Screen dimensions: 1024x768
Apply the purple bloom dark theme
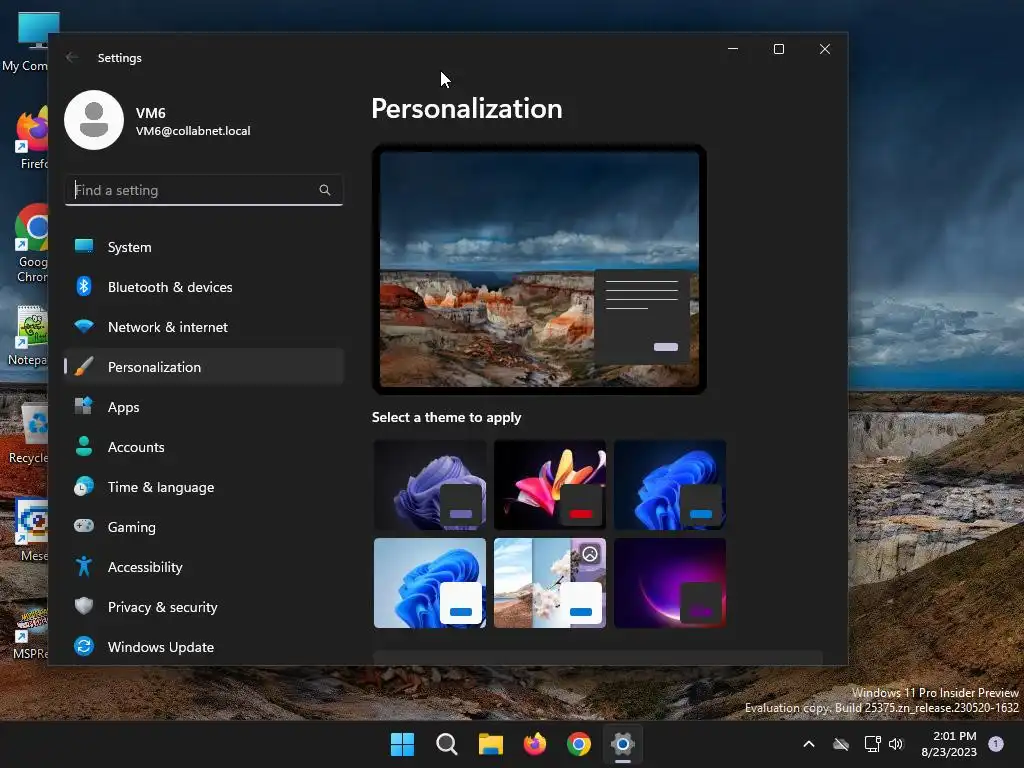click(x=430, y=485)
